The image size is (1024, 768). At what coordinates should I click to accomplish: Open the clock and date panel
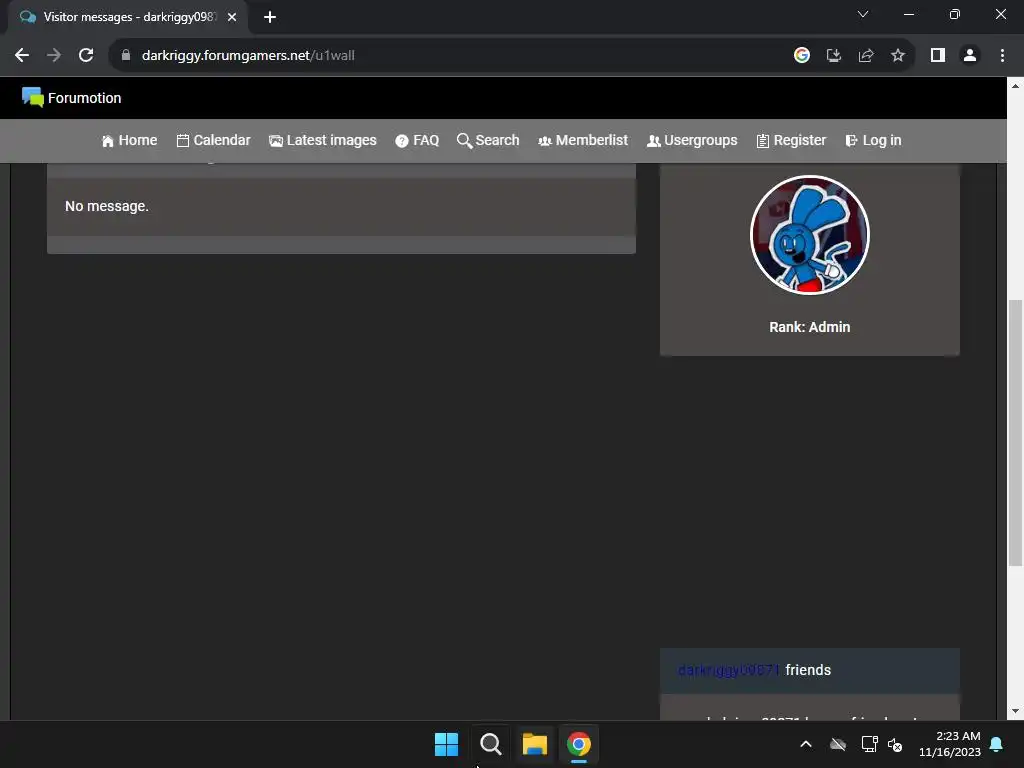[x=950, y=744]
